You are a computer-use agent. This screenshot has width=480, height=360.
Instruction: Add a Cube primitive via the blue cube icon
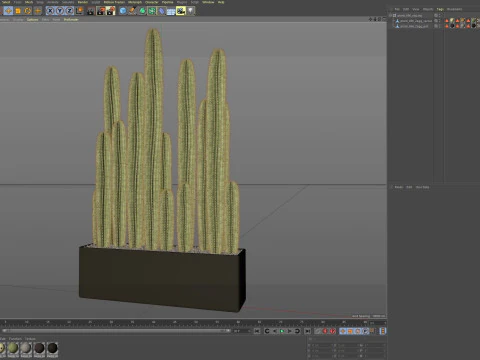click(123, 11)
